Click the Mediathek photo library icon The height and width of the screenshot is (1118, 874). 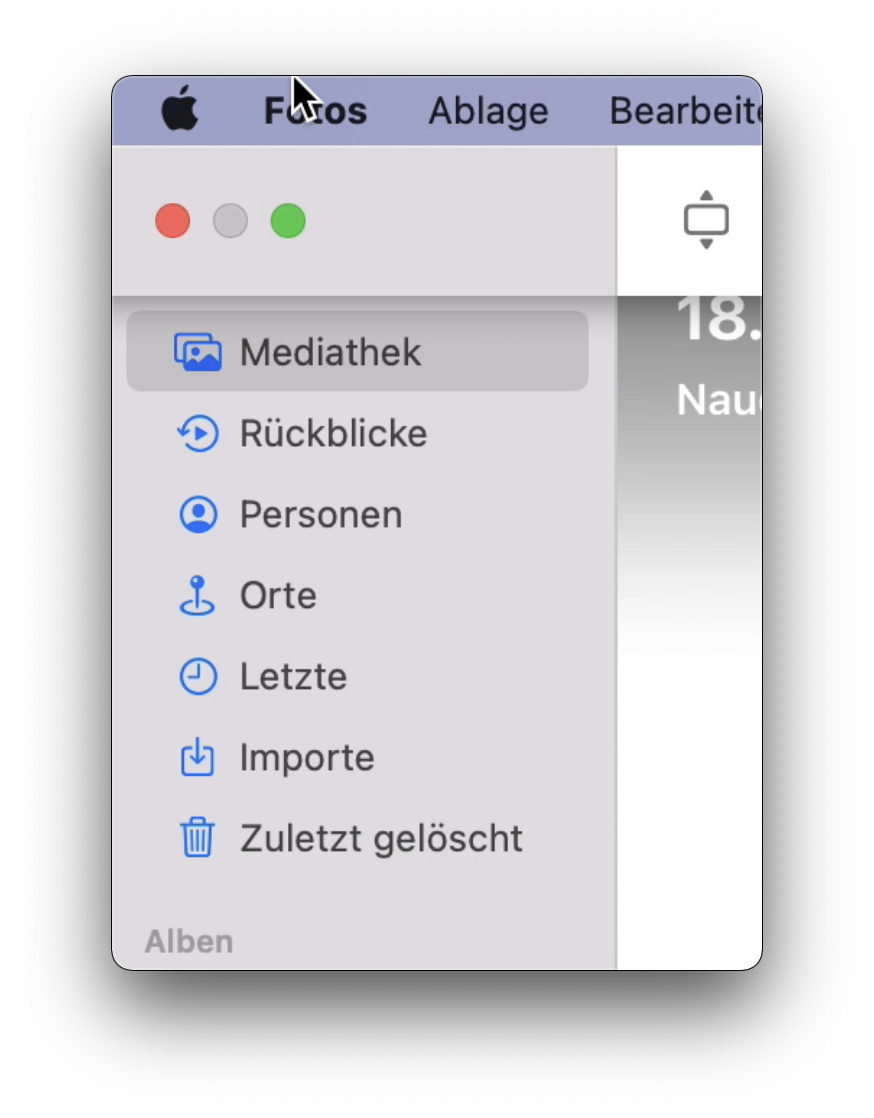[x=197, y=352]
